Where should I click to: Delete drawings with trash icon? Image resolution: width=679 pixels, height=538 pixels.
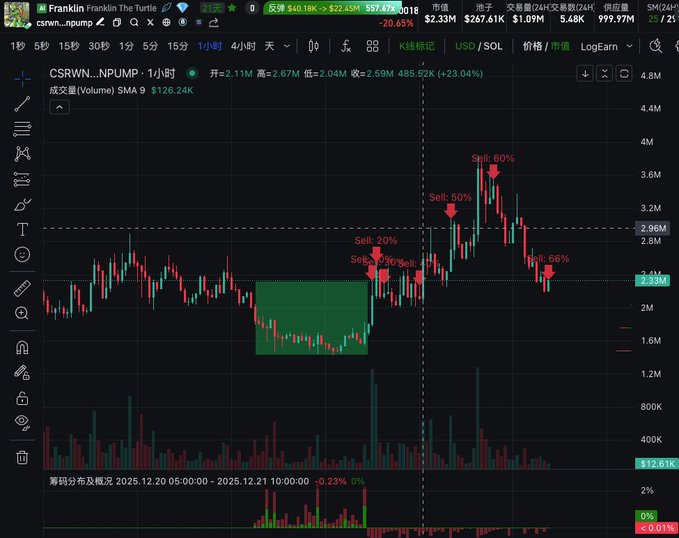[22, 457]
